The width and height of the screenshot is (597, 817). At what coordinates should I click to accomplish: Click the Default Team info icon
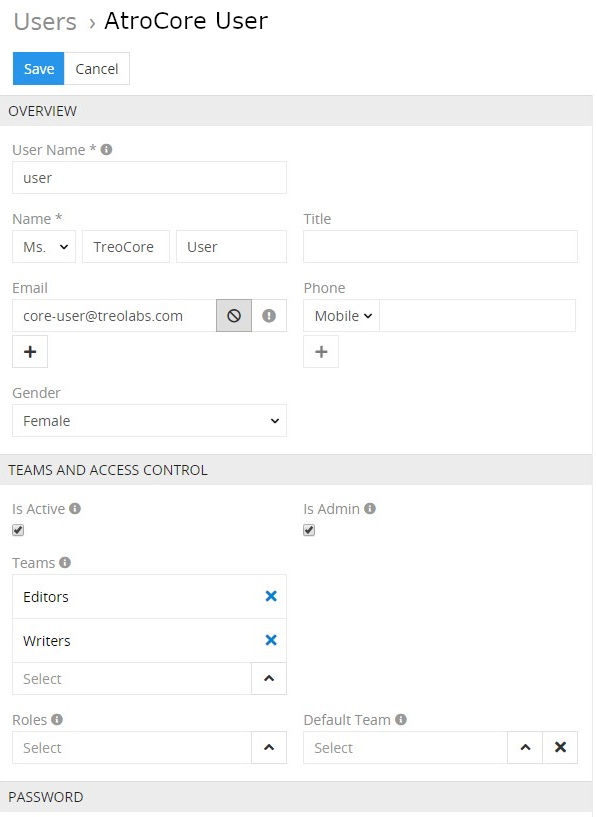click(401, 720)
